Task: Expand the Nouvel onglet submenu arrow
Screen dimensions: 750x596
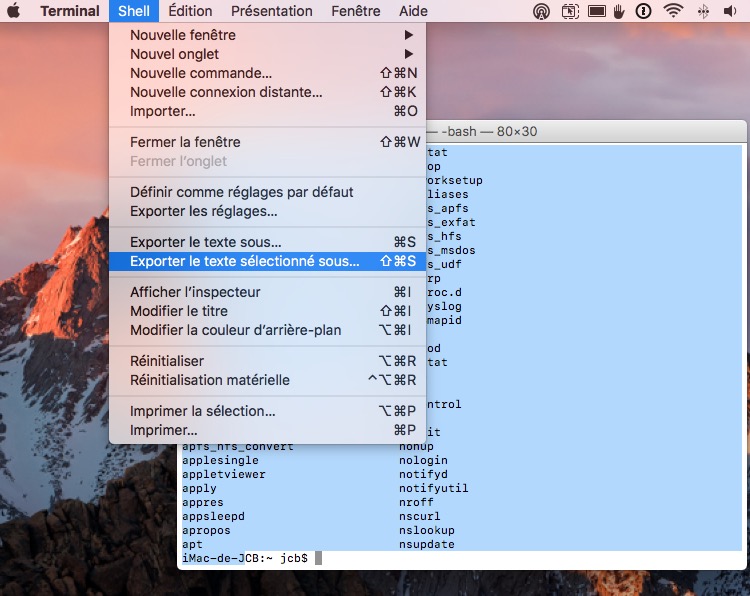Action: coord(408,54)
